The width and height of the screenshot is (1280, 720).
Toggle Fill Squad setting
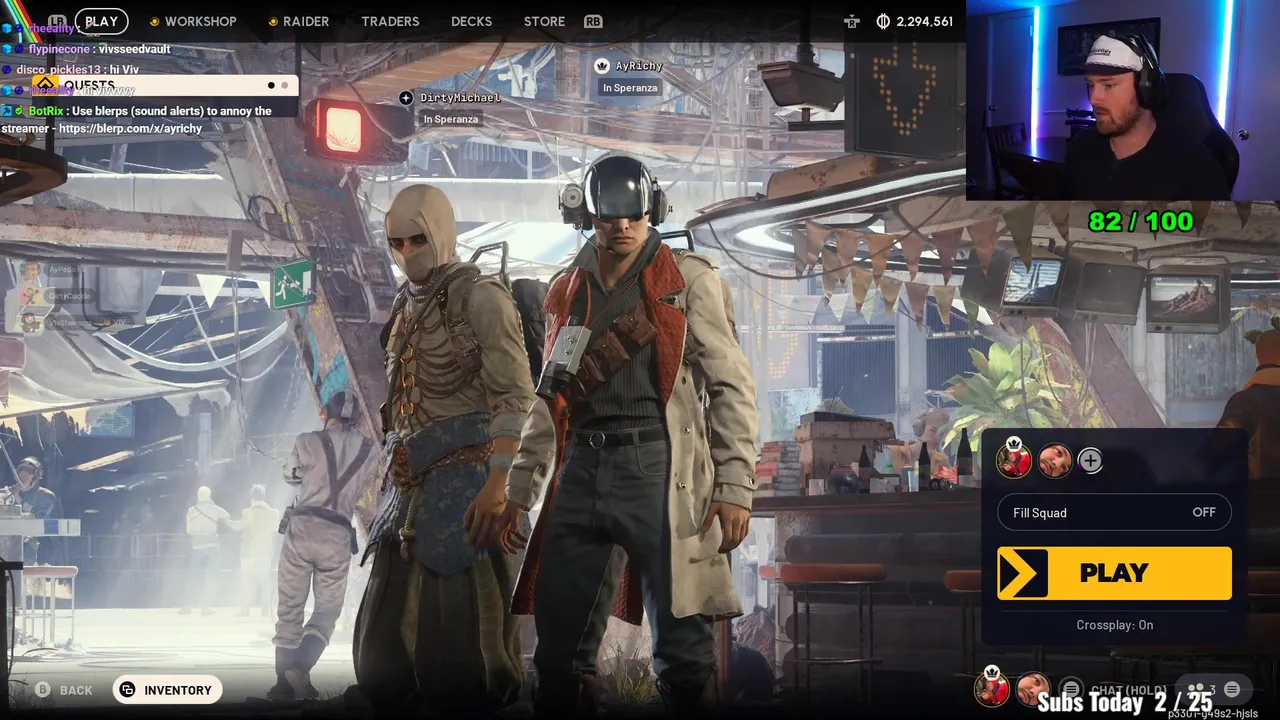coord(1114,513)
